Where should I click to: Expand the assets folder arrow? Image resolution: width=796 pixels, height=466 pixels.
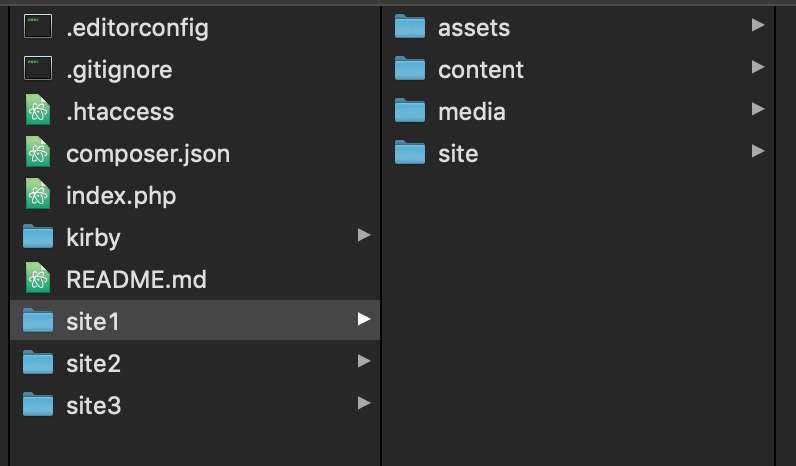click(757, 26)
